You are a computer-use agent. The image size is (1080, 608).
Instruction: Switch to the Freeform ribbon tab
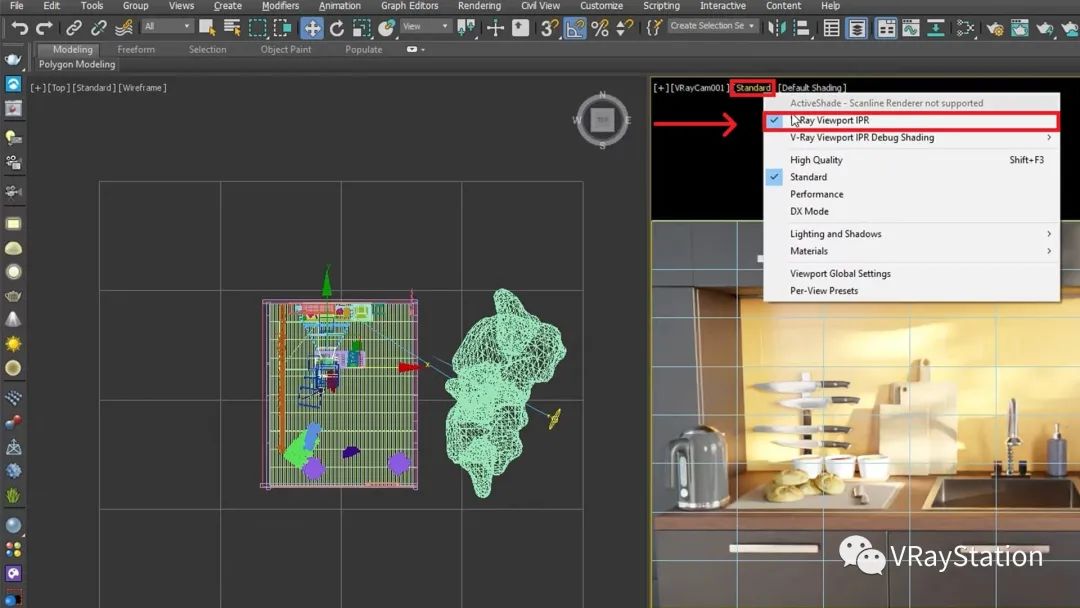(x=136, y=49)
